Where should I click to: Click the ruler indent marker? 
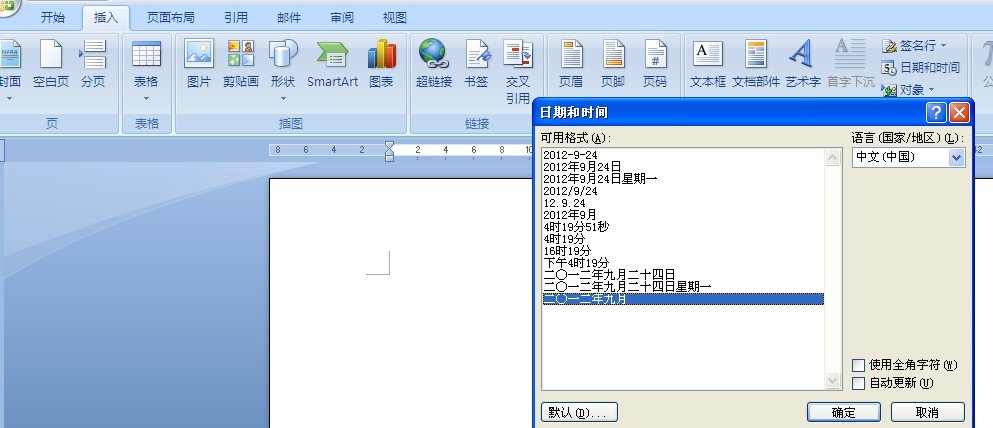point(389,151)
